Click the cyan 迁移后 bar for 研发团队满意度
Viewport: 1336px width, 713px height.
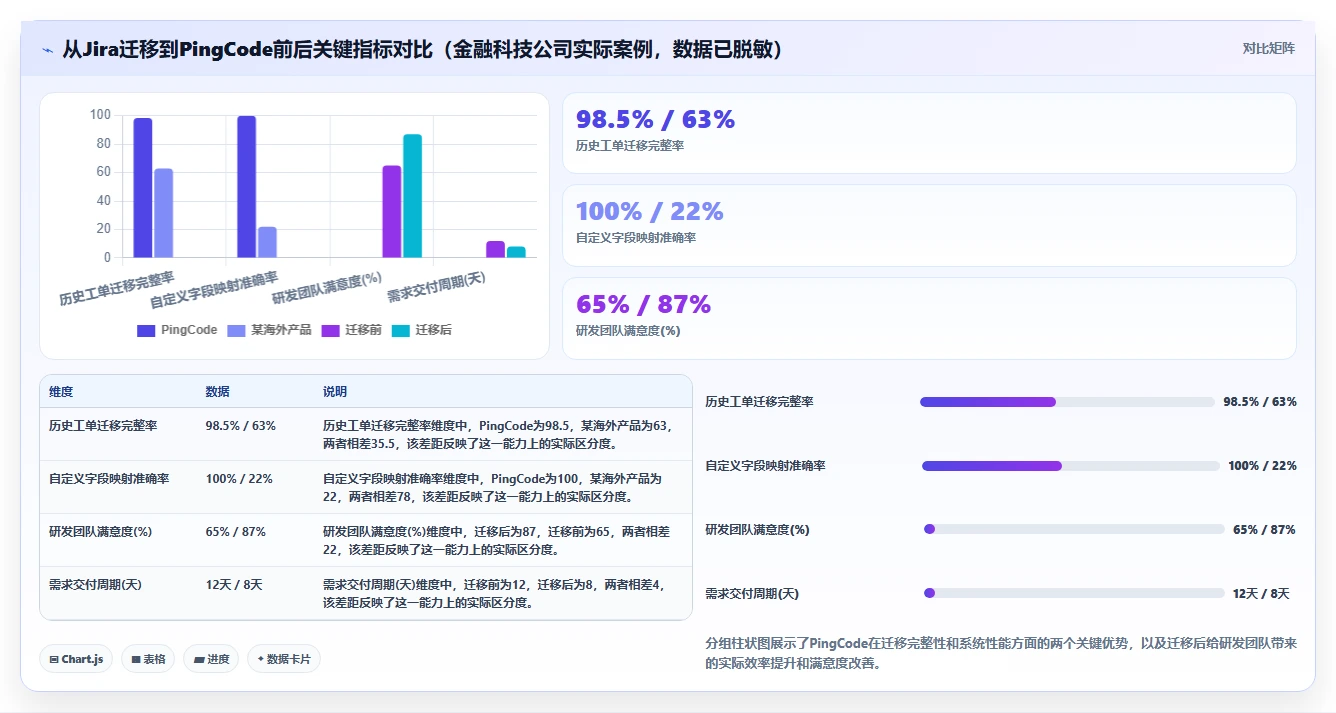[x=412, y=196]
